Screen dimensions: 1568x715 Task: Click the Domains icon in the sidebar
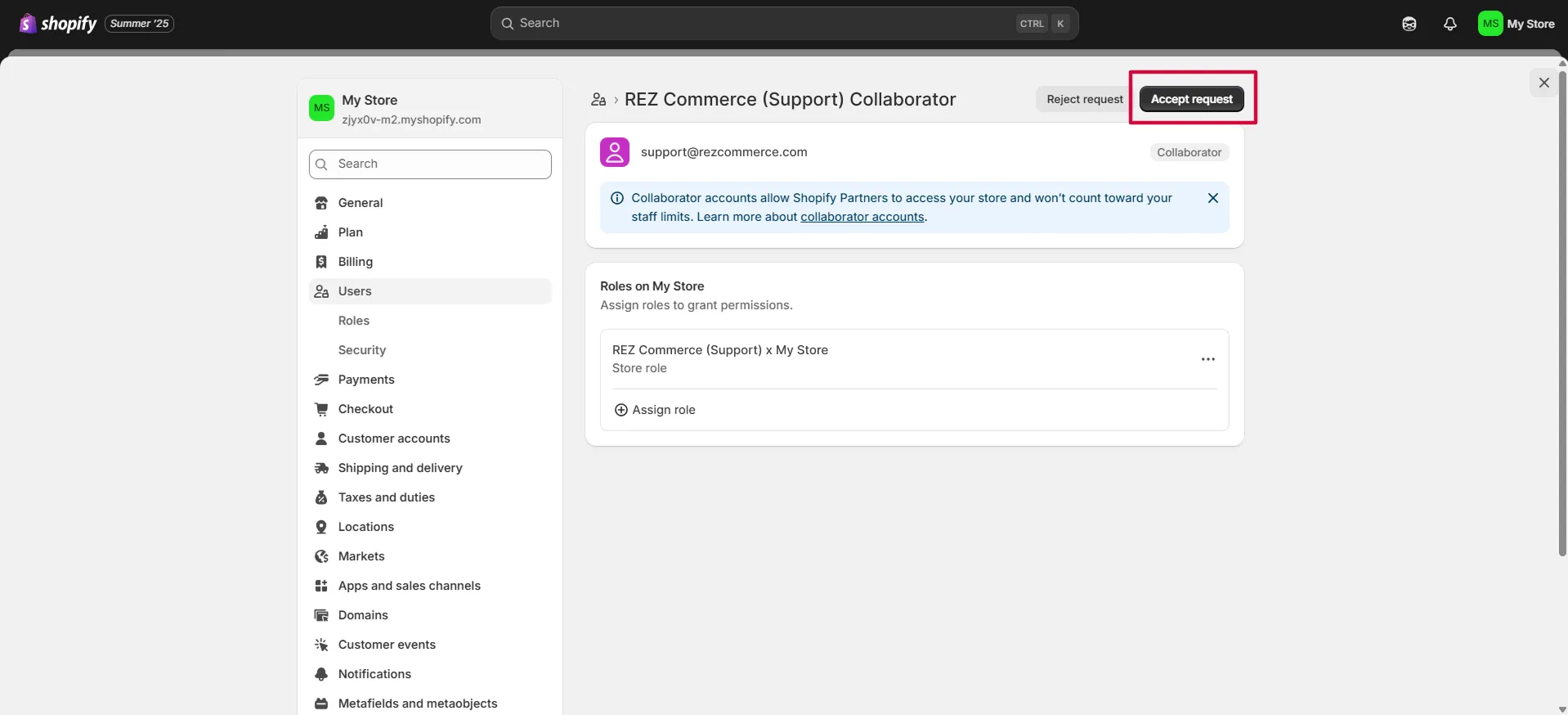[321, 615]
